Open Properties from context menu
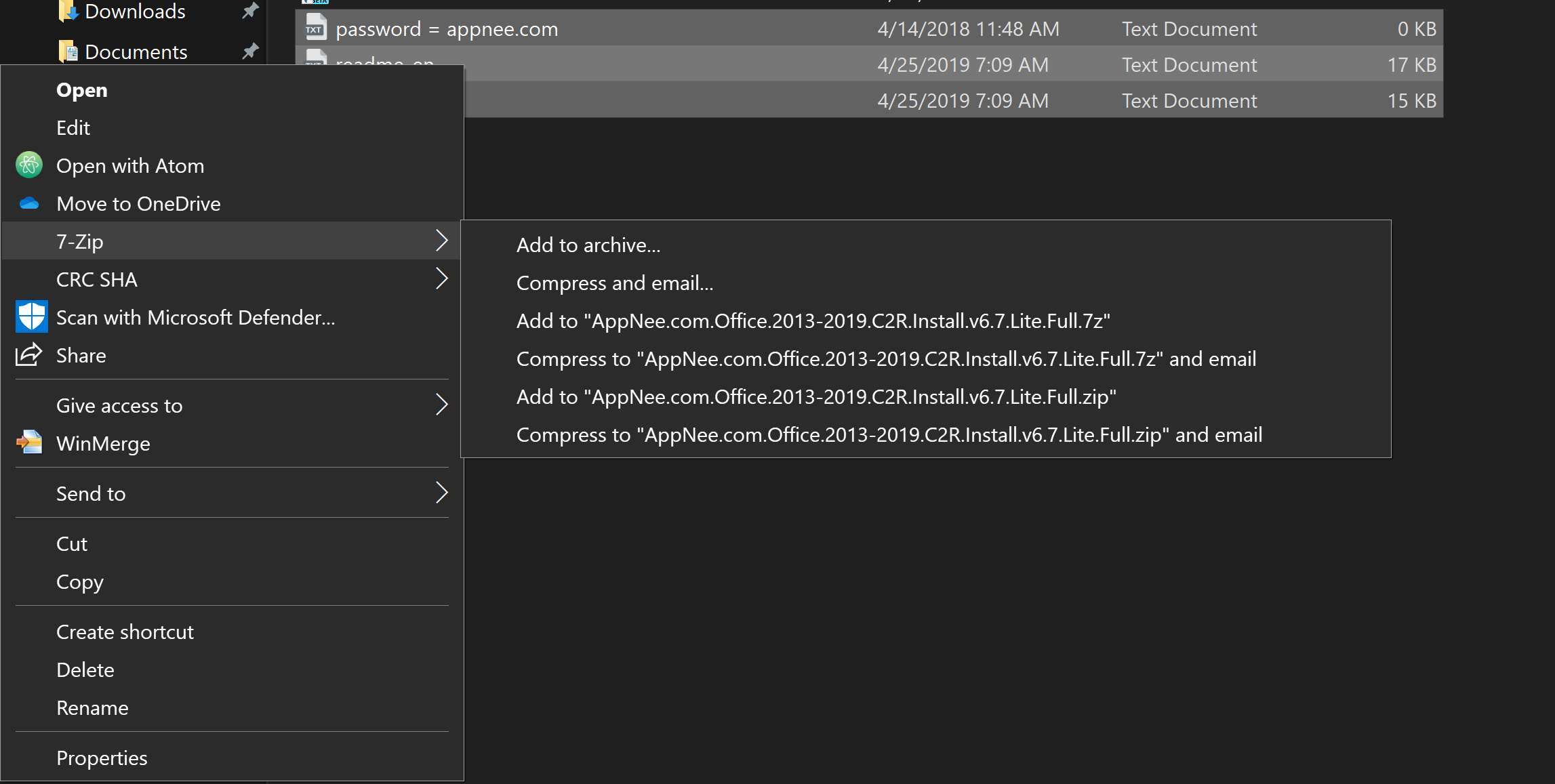The image size is (1555, 784). pyautogui.click(x=232, y=758)
